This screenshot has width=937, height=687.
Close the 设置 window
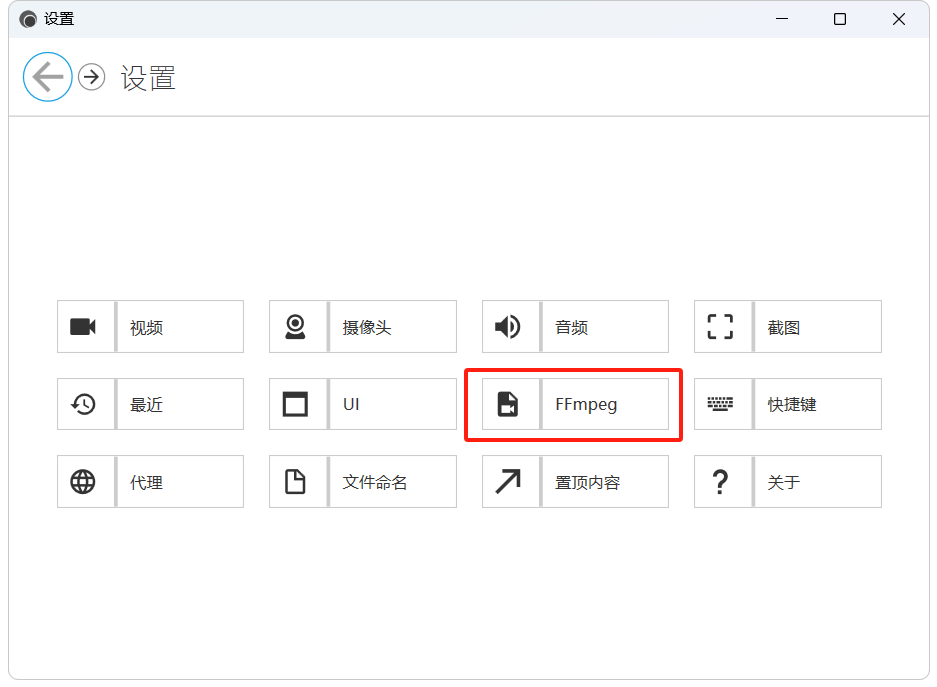[899, 19]
